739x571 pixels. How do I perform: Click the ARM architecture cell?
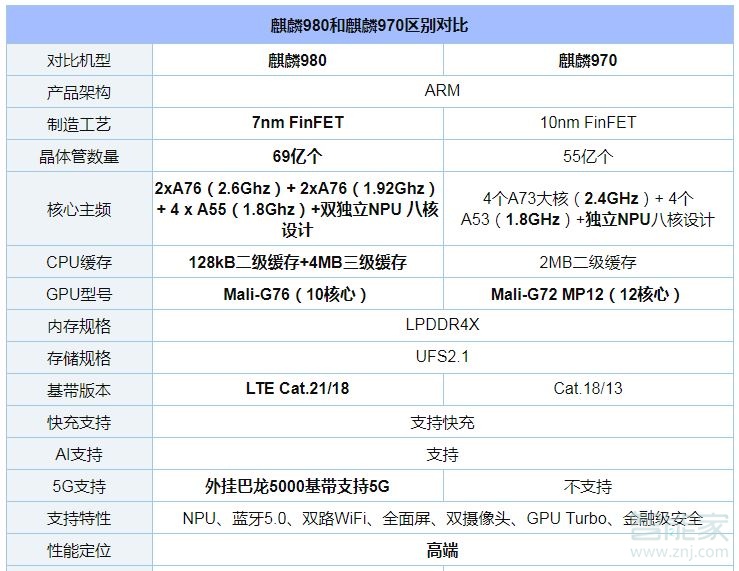442,90
